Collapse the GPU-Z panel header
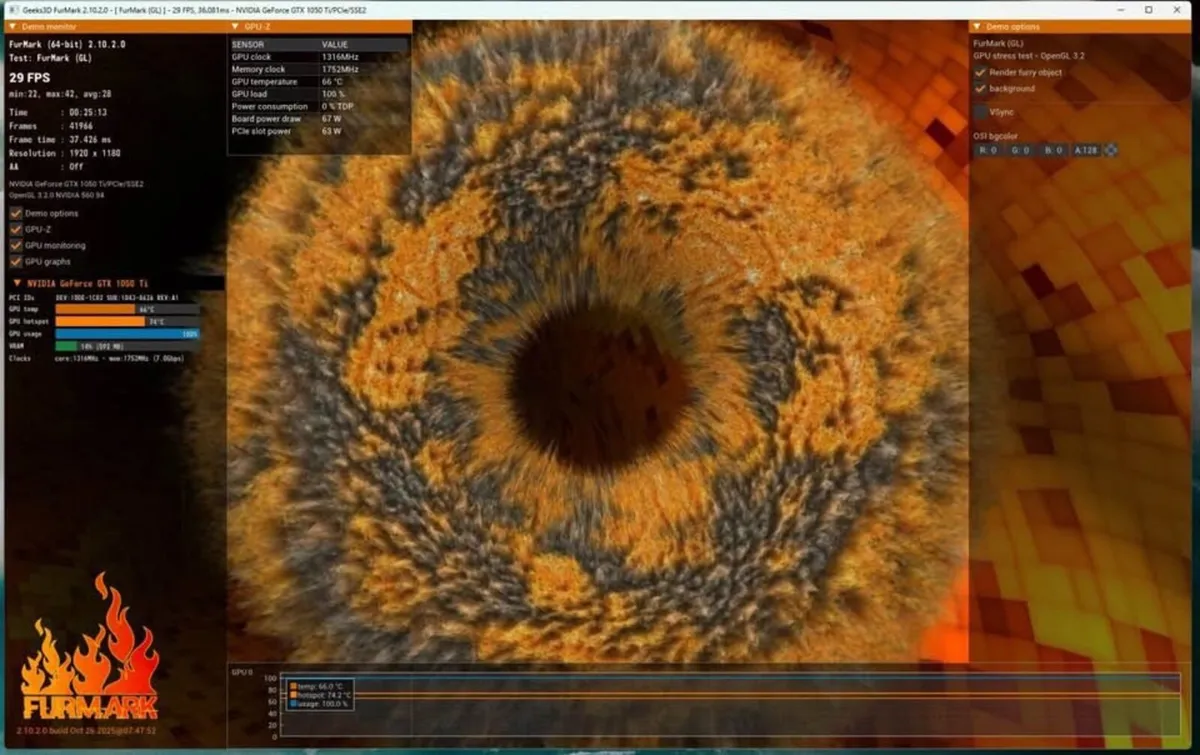Viewport: 1200px width, 755px height. pos(234,27)
